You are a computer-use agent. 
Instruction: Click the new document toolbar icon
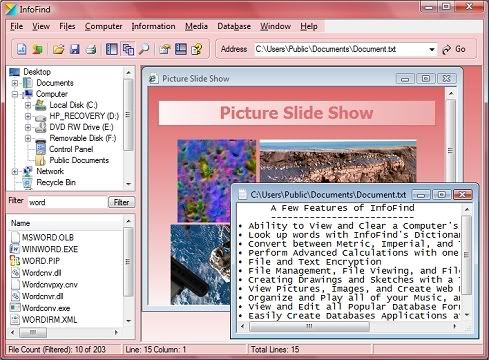coord(22,49)
